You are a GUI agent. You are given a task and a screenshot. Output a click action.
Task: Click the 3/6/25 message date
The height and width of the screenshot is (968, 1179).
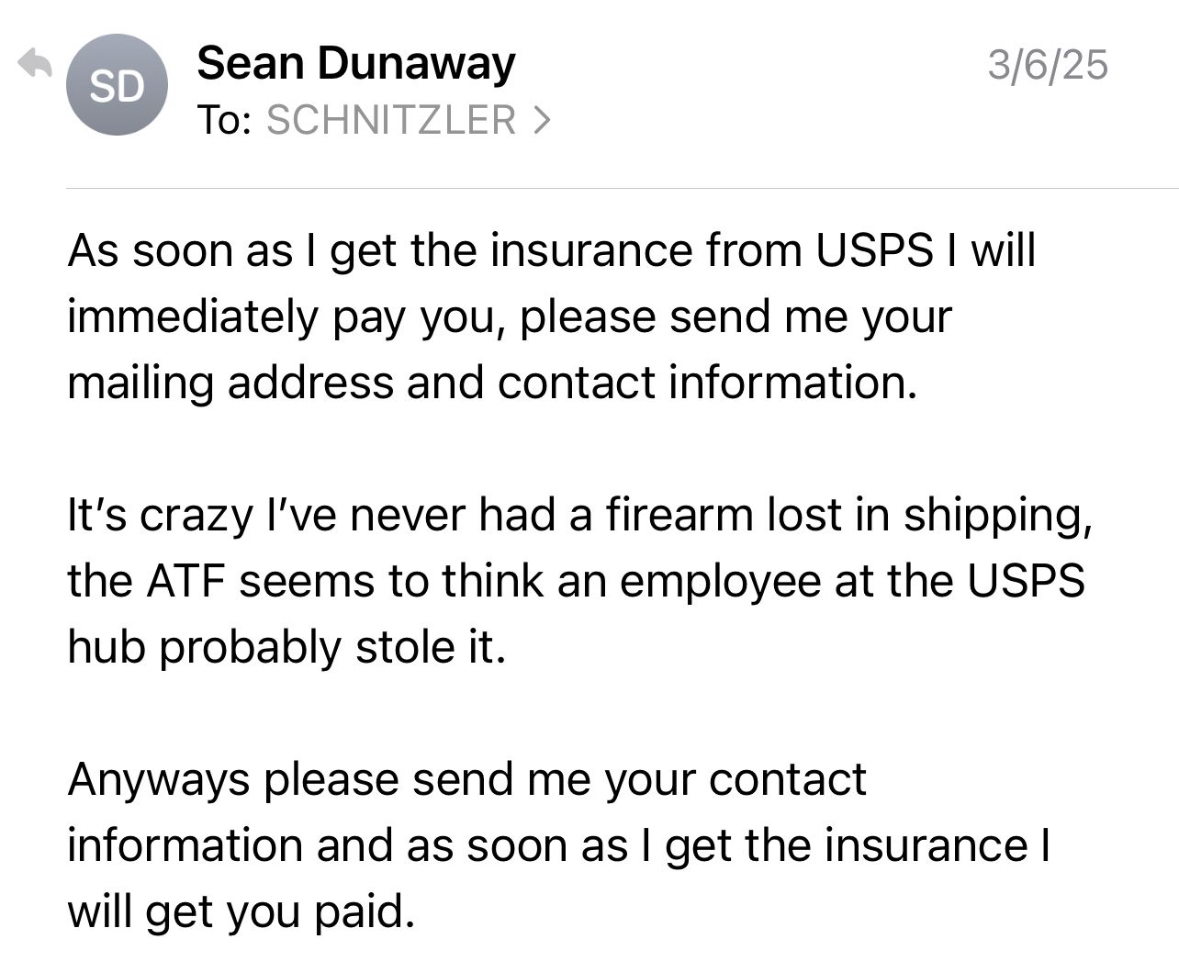coord(1047,66)
